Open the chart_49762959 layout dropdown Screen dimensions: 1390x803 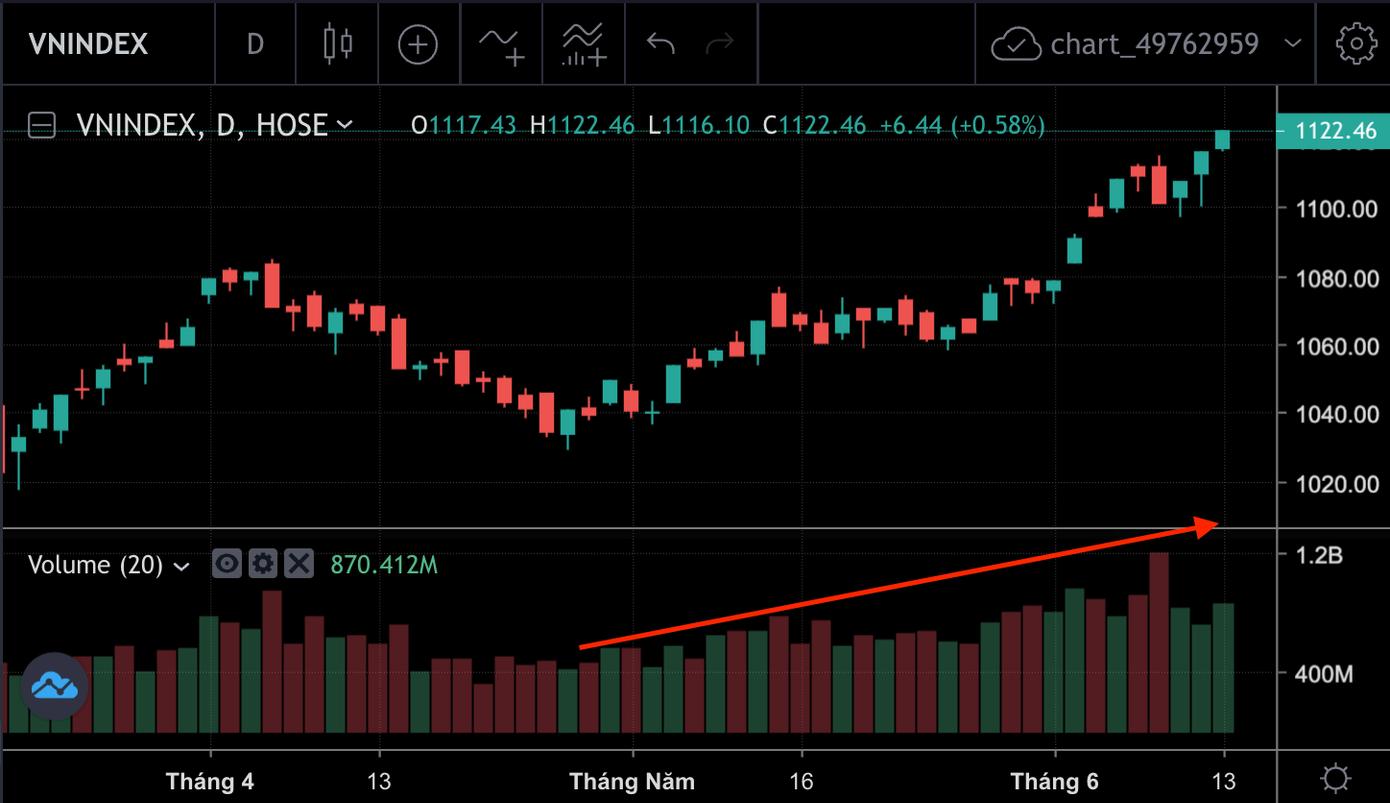tap(1292, 44)
